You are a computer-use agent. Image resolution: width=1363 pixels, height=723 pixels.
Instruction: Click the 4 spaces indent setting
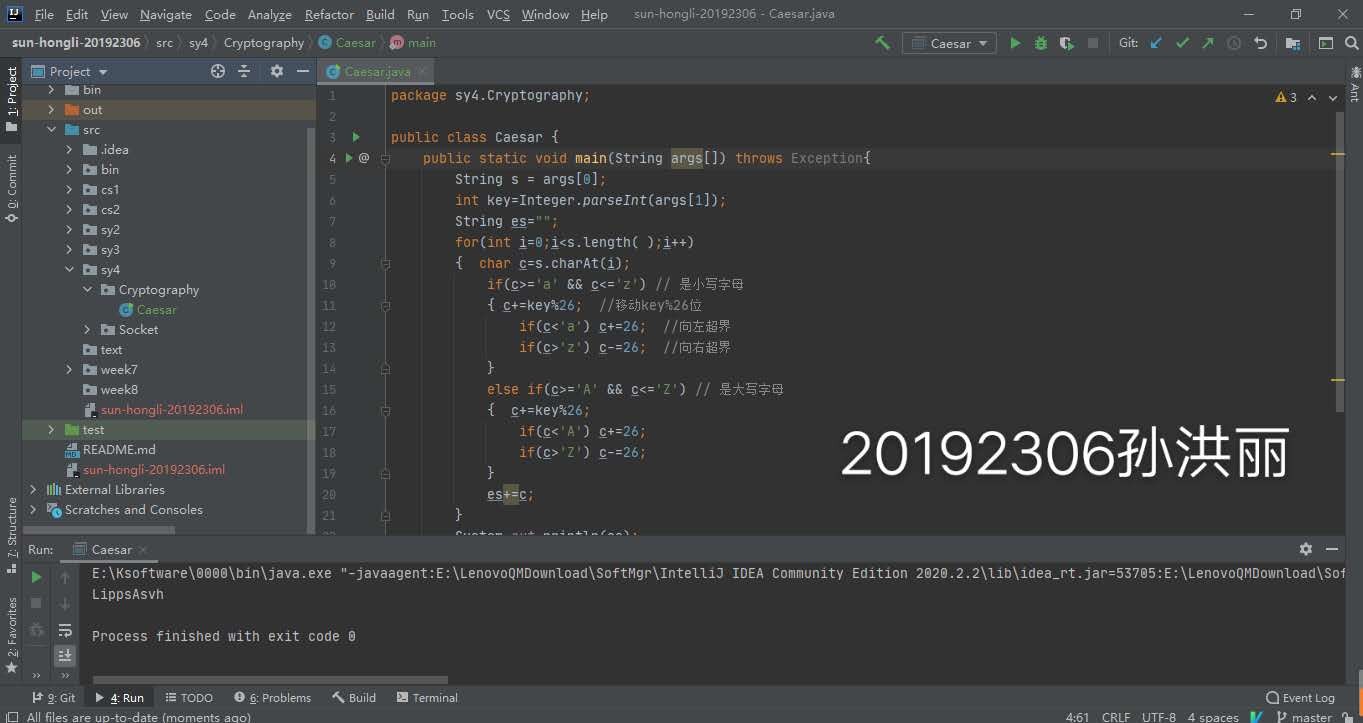pyautogui.click(x=1213, y=717)
